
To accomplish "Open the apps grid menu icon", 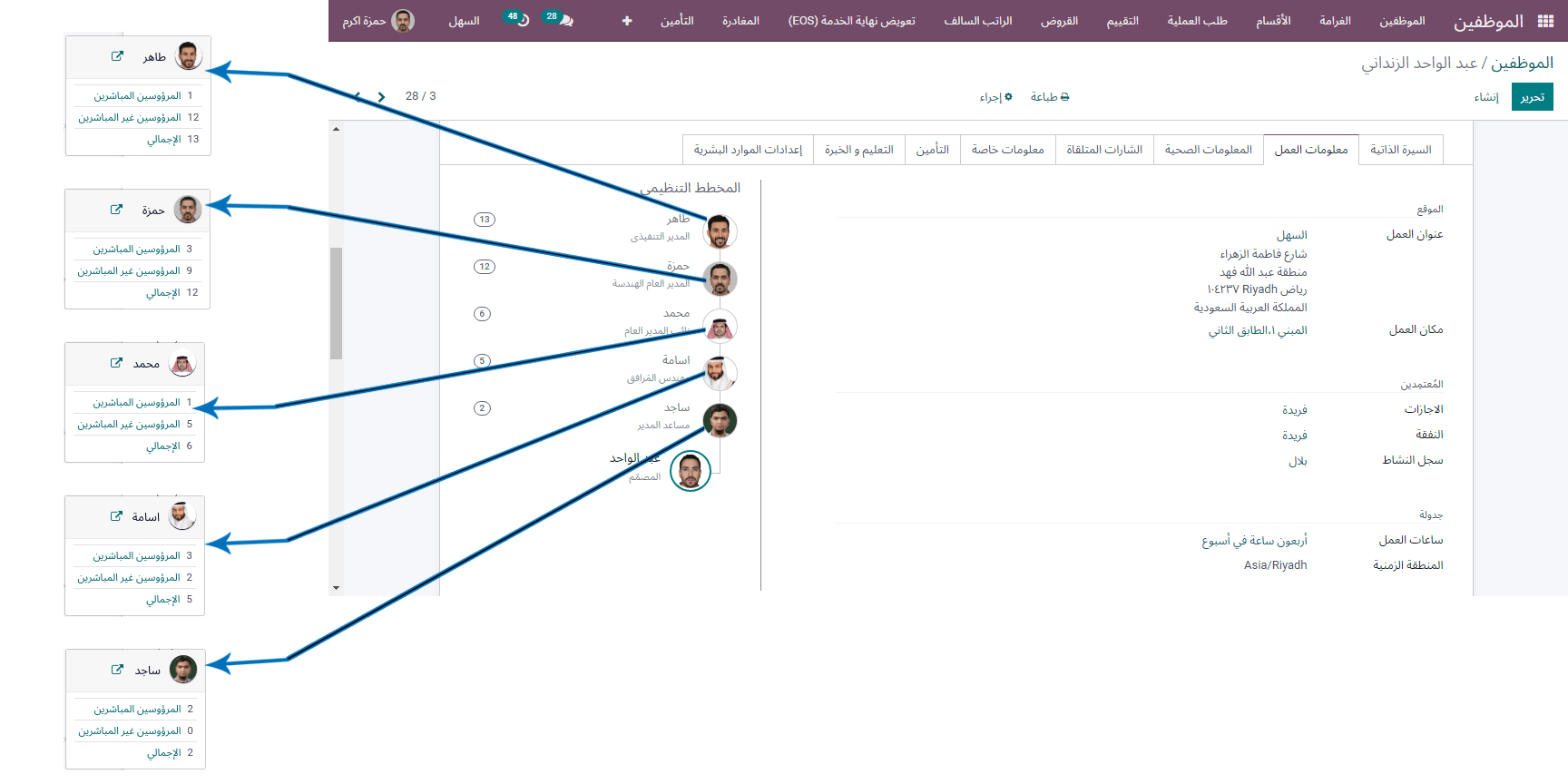I will (1545, 21).
